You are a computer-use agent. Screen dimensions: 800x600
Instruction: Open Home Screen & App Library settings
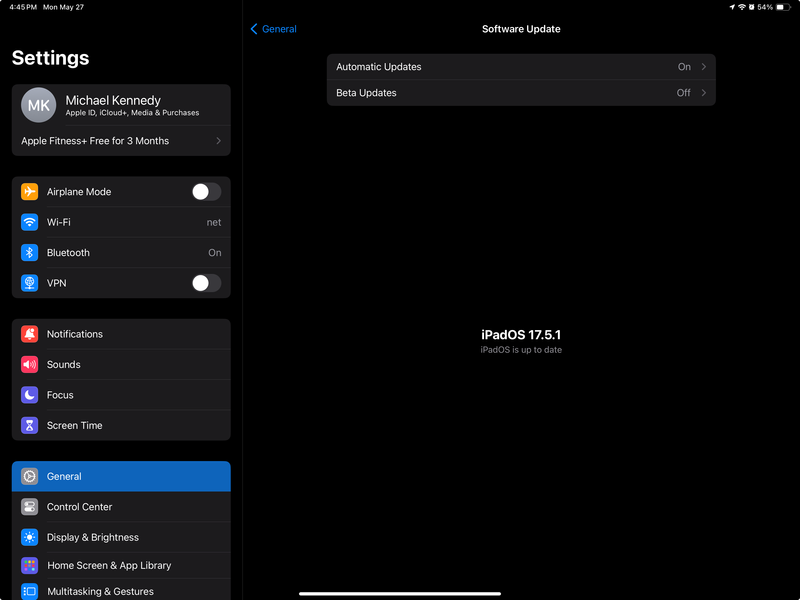(121, 565)
